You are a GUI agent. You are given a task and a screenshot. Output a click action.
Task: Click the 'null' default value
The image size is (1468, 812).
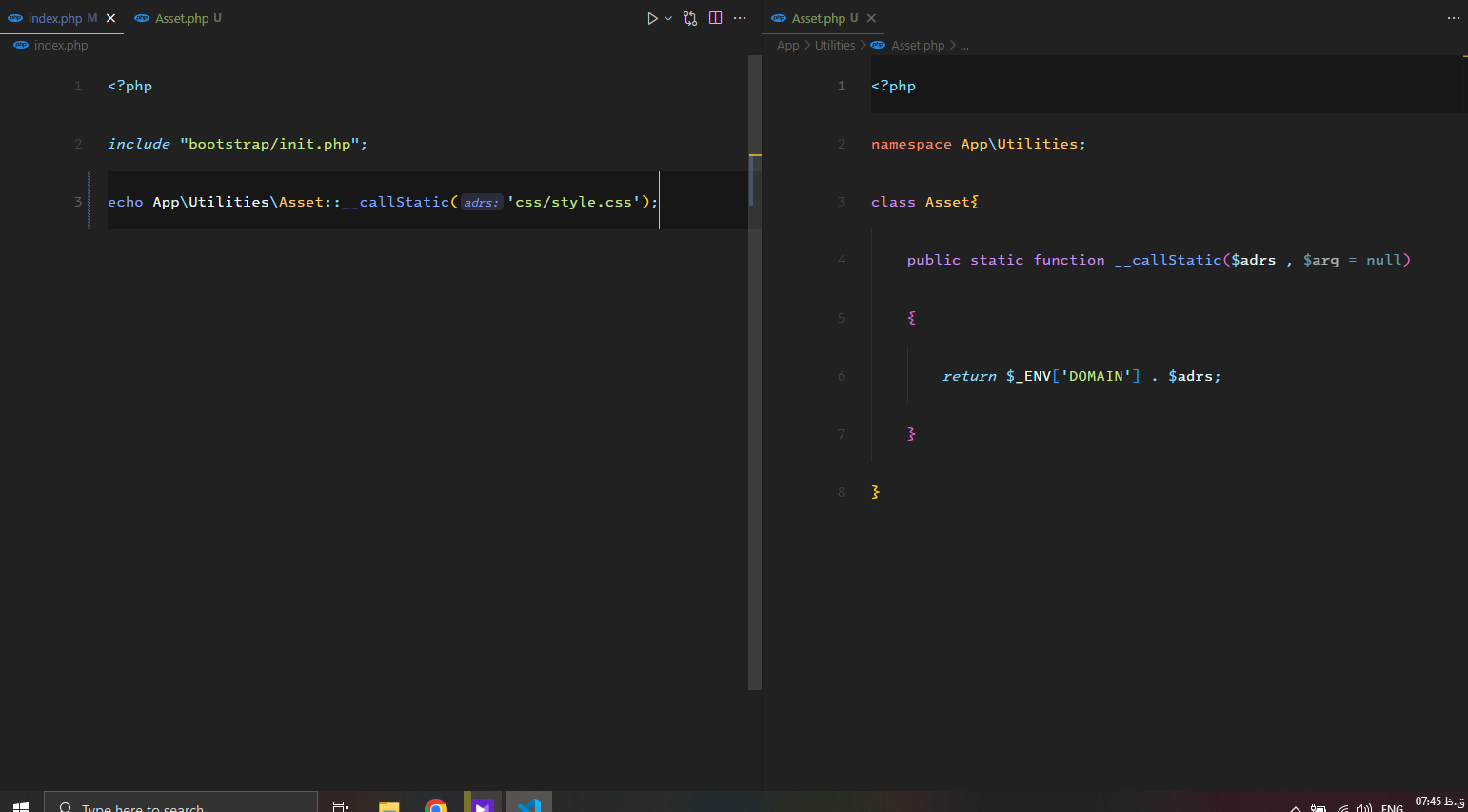point(1384,260)
